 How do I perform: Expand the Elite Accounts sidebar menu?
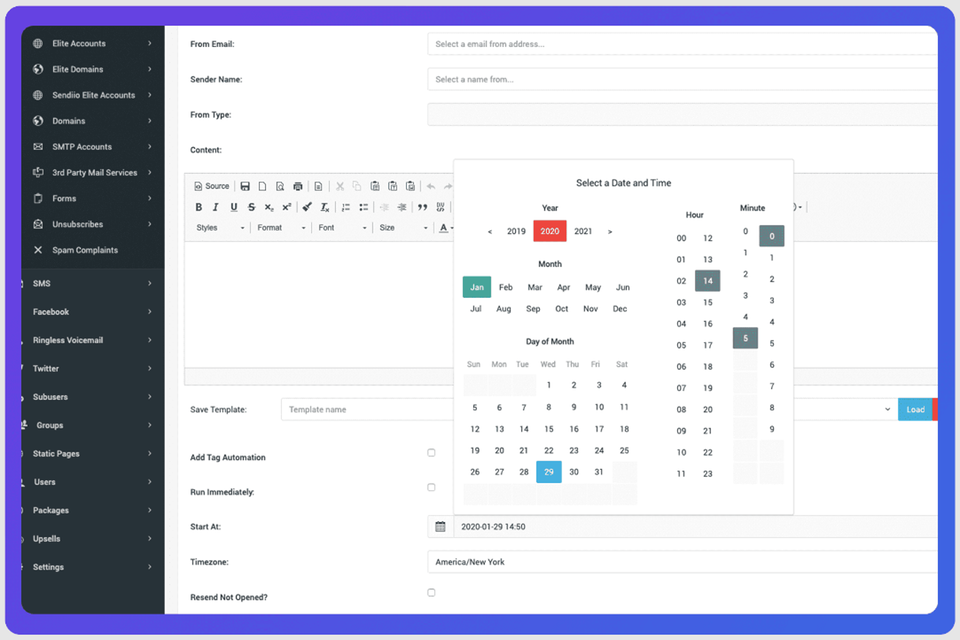[x=92, y=43]
